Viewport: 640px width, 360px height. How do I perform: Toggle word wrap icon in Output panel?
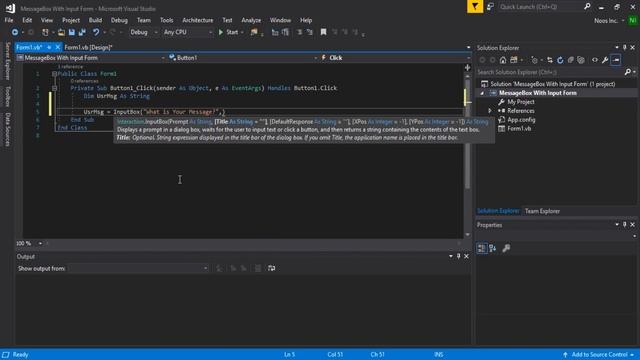point(271,268)
